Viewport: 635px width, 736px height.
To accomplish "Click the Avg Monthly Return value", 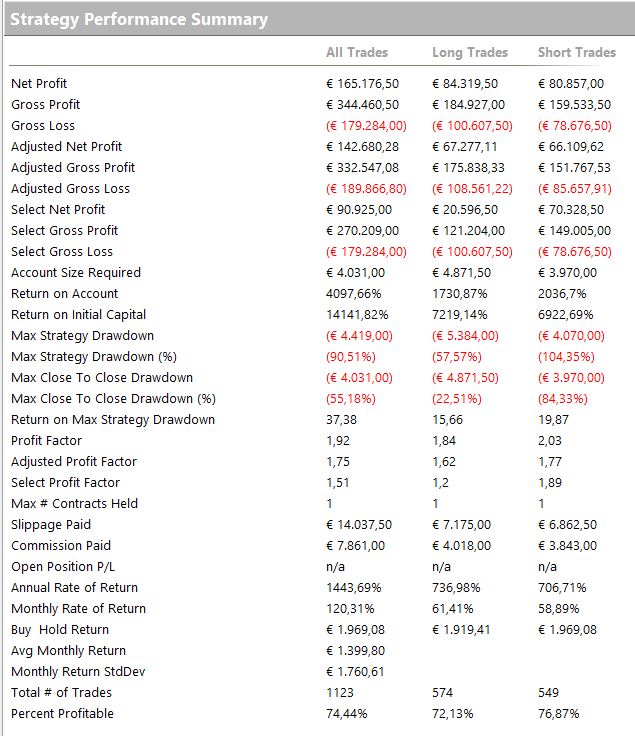I will [355, 651].
